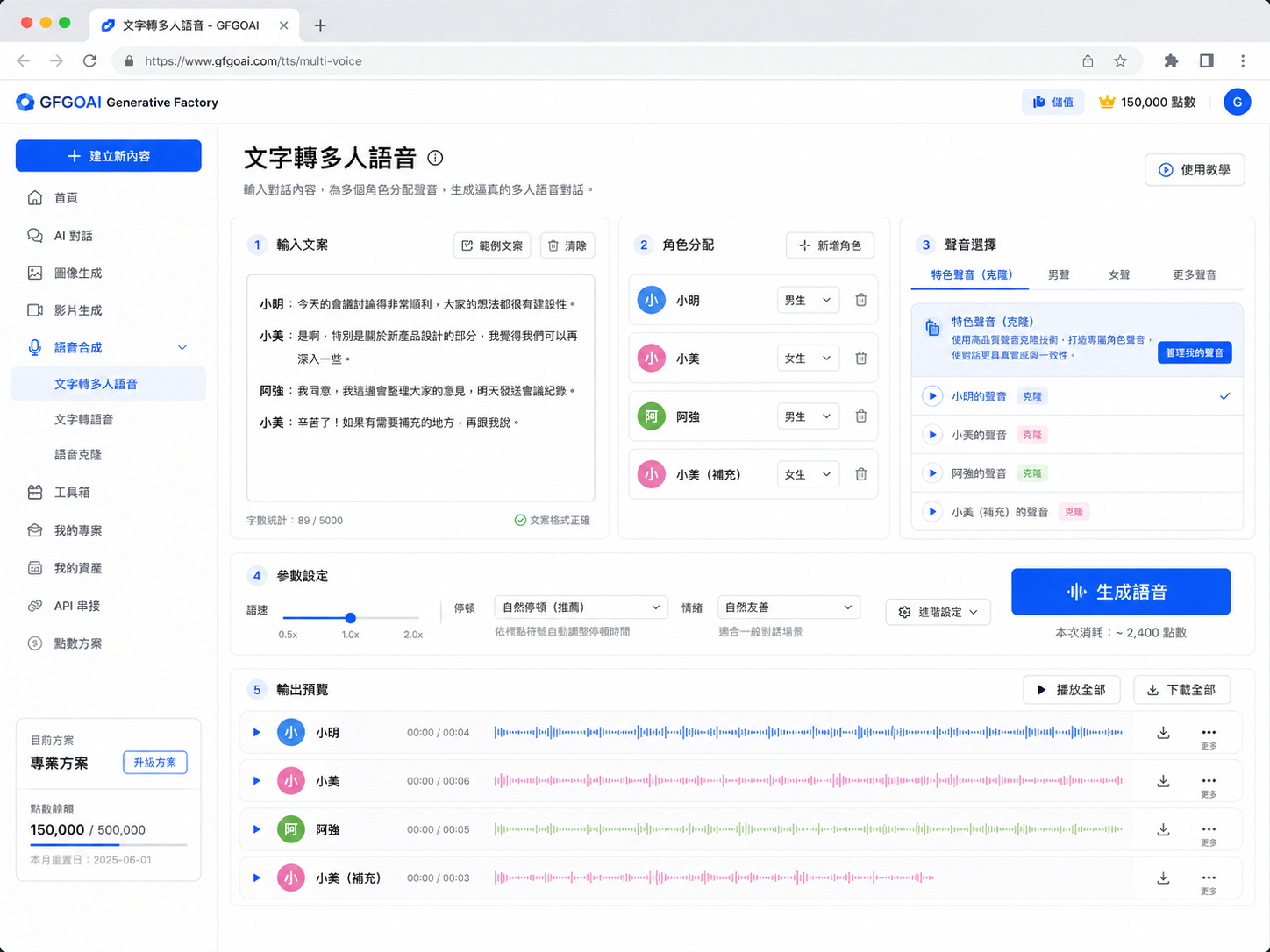Download the 小美 audio track
Screen dimensions: 1270x952
(x=1163, y=781)
